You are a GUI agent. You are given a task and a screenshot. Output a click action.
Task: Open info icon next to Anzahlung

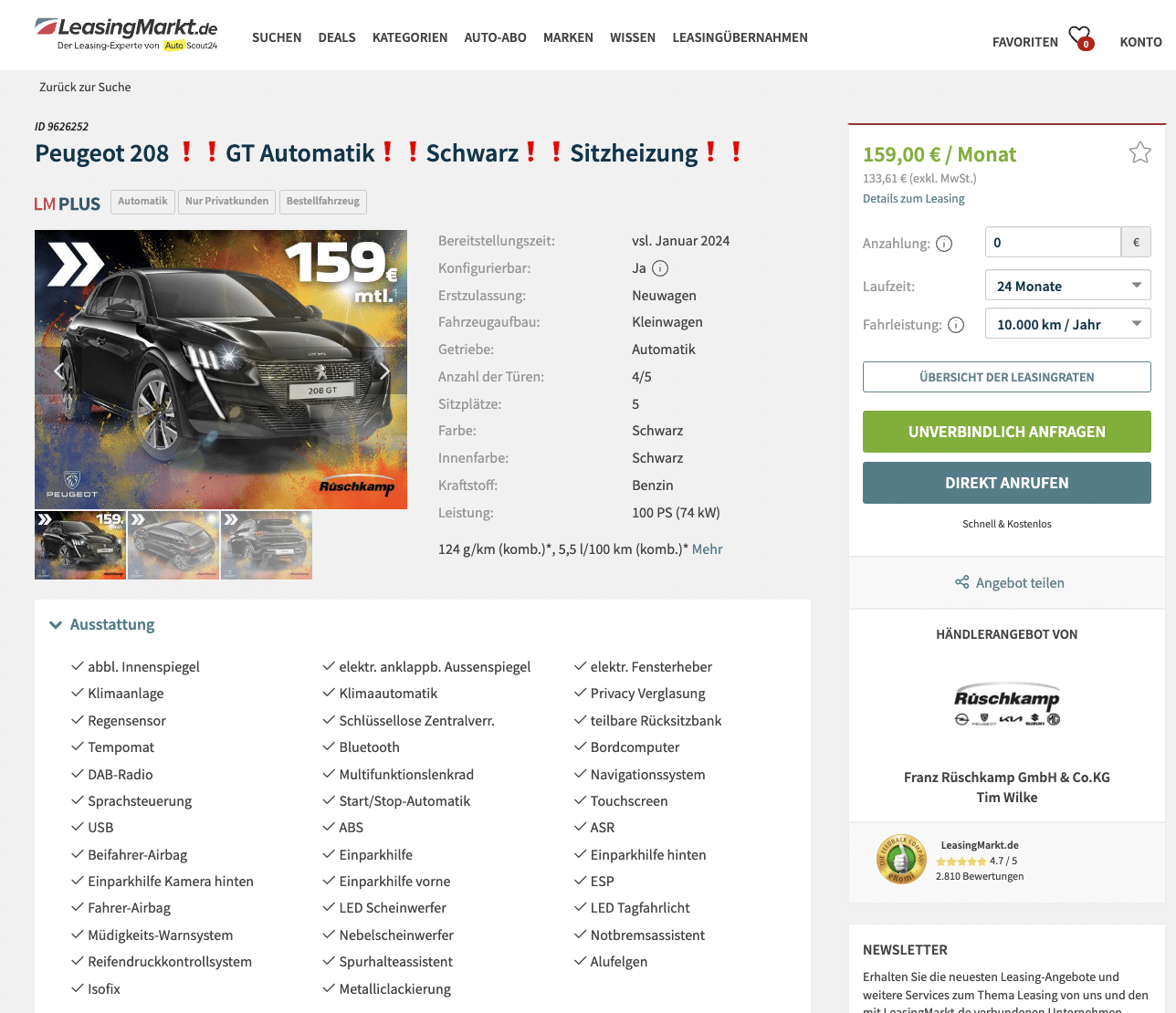point(944,244)
